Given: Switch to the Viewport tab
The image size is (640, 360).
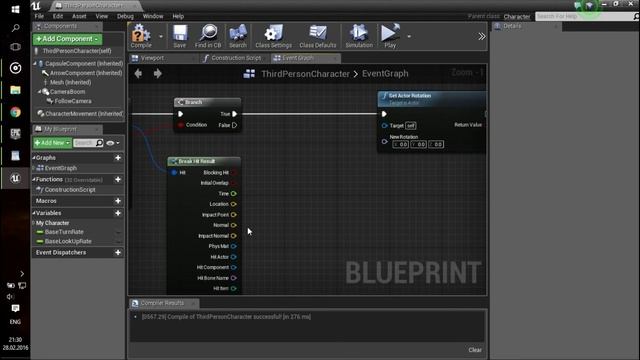Looking at the screenshot, I should (x=163, y=58).
